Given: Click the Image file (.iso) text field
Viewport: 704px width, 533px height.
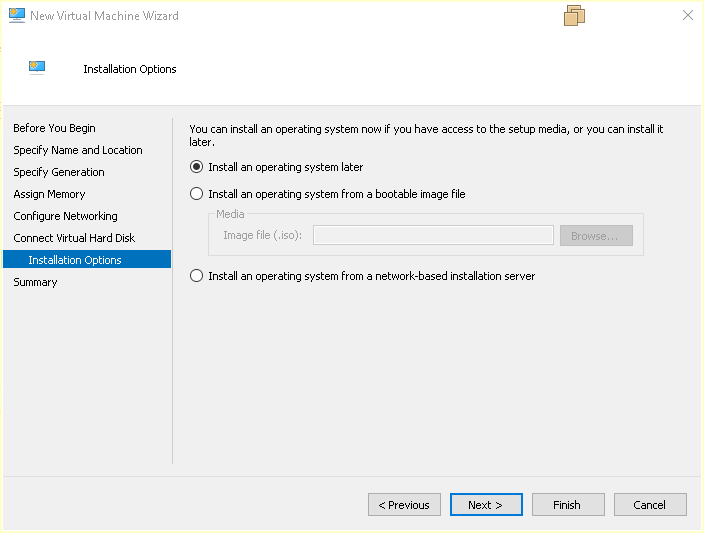Looking at the screenshot, I should [x=433, y=236].
